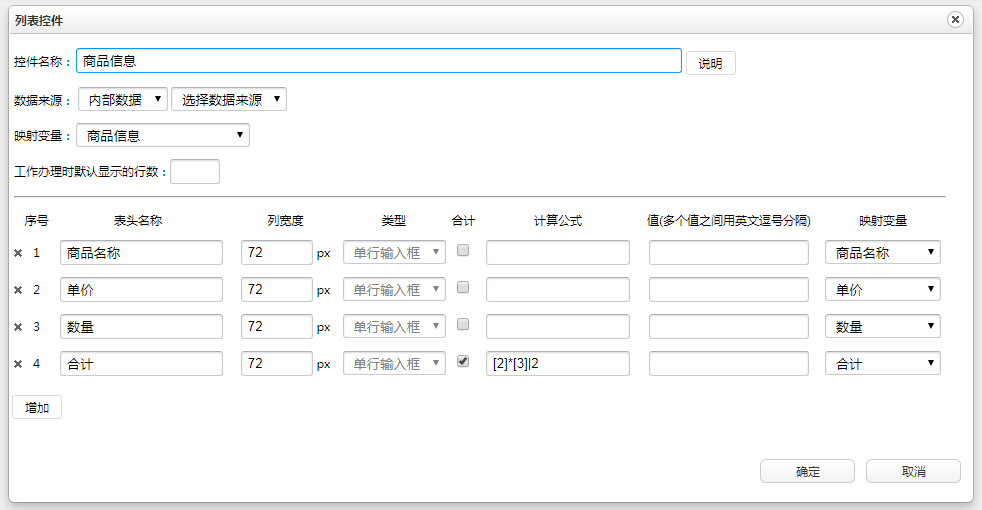The height and width of the screenshot is (510, 982).
Task: Confirm with the 确定 button
Action: 807,471
